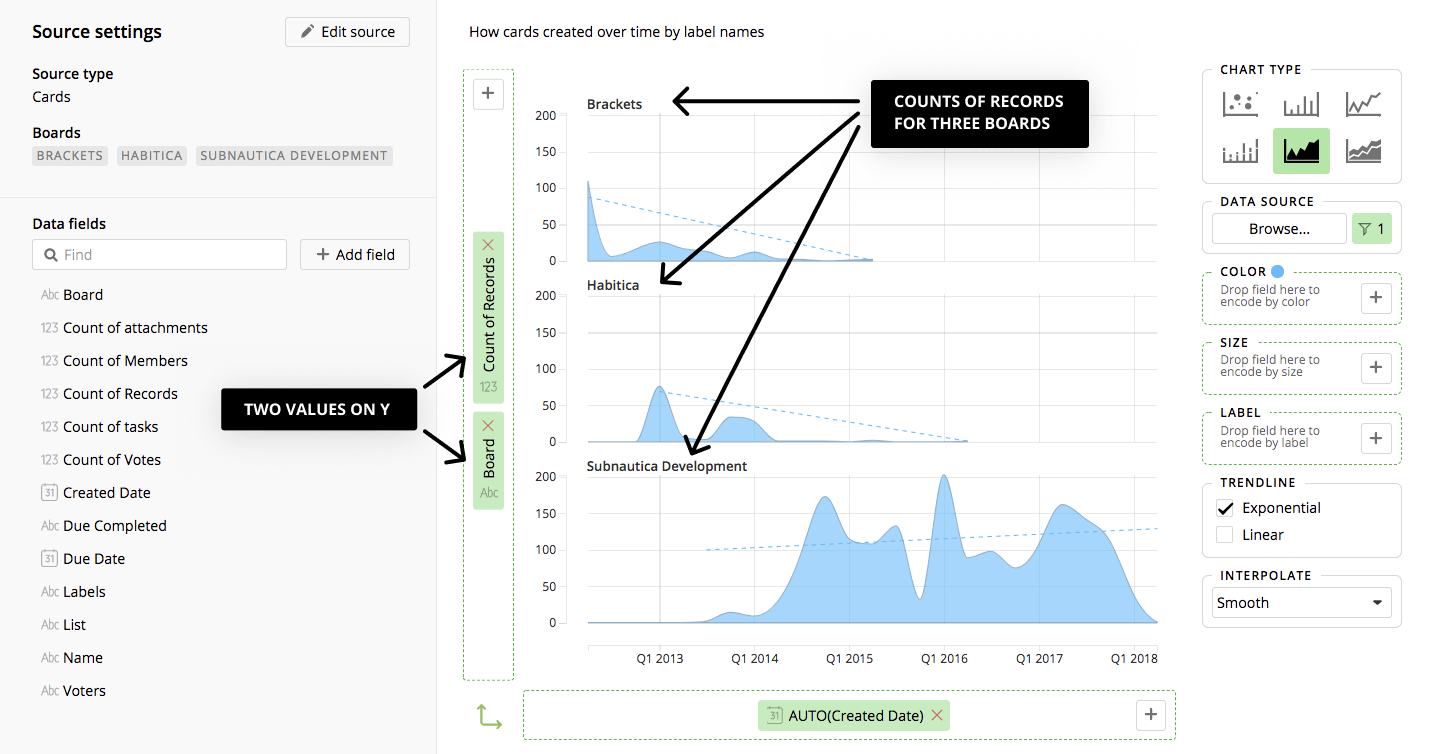The image size is (1431, 754).
Task: Add field to Y axis with plus
Action: tap(488, 94)
